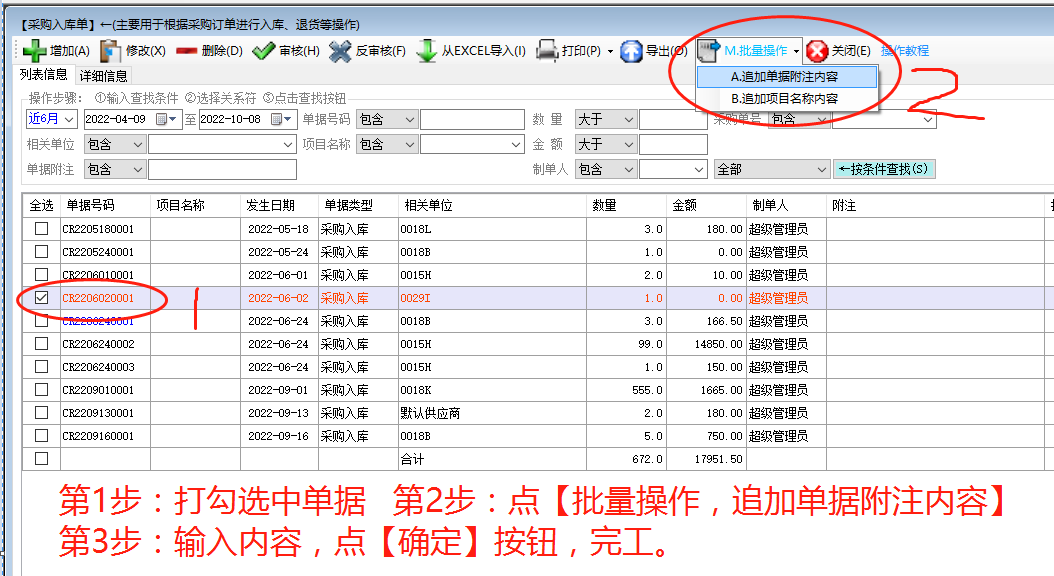Click the 操作教程 tutorial link
The height and width of the screenshot is (576, 1054).
(x=906, y=50)
